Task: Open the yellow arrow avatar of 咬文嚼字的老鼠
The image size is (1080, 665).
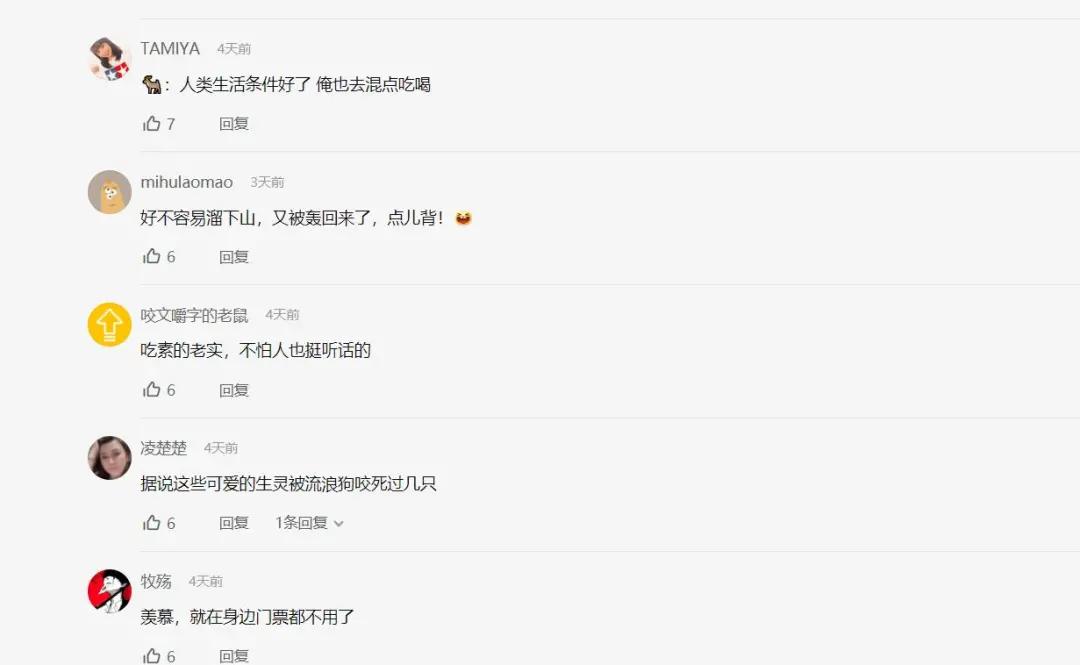Action: (x=110, y=325)
